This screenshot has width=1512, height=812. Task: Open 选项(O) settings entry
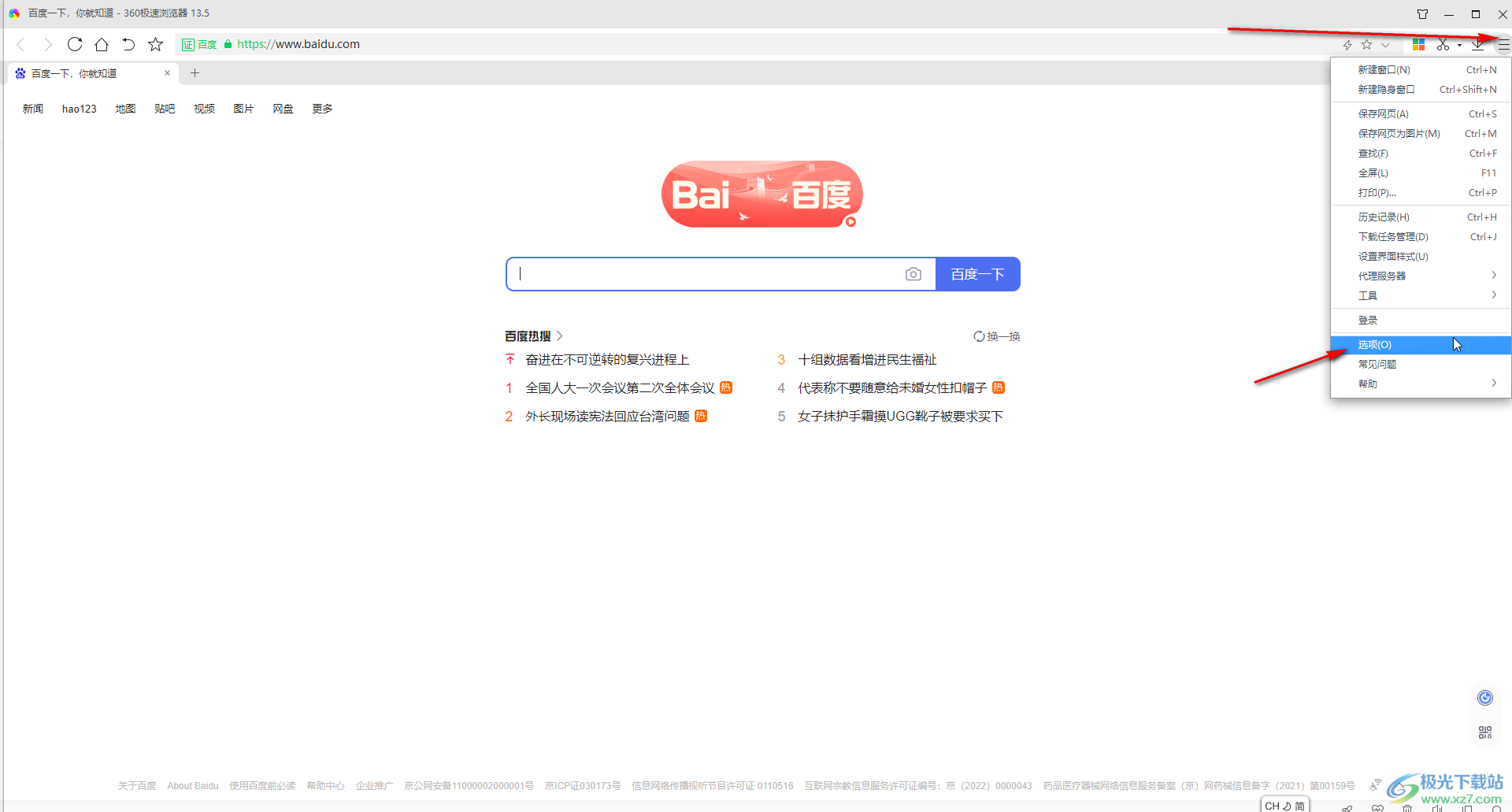click(x=1421, y=345)
